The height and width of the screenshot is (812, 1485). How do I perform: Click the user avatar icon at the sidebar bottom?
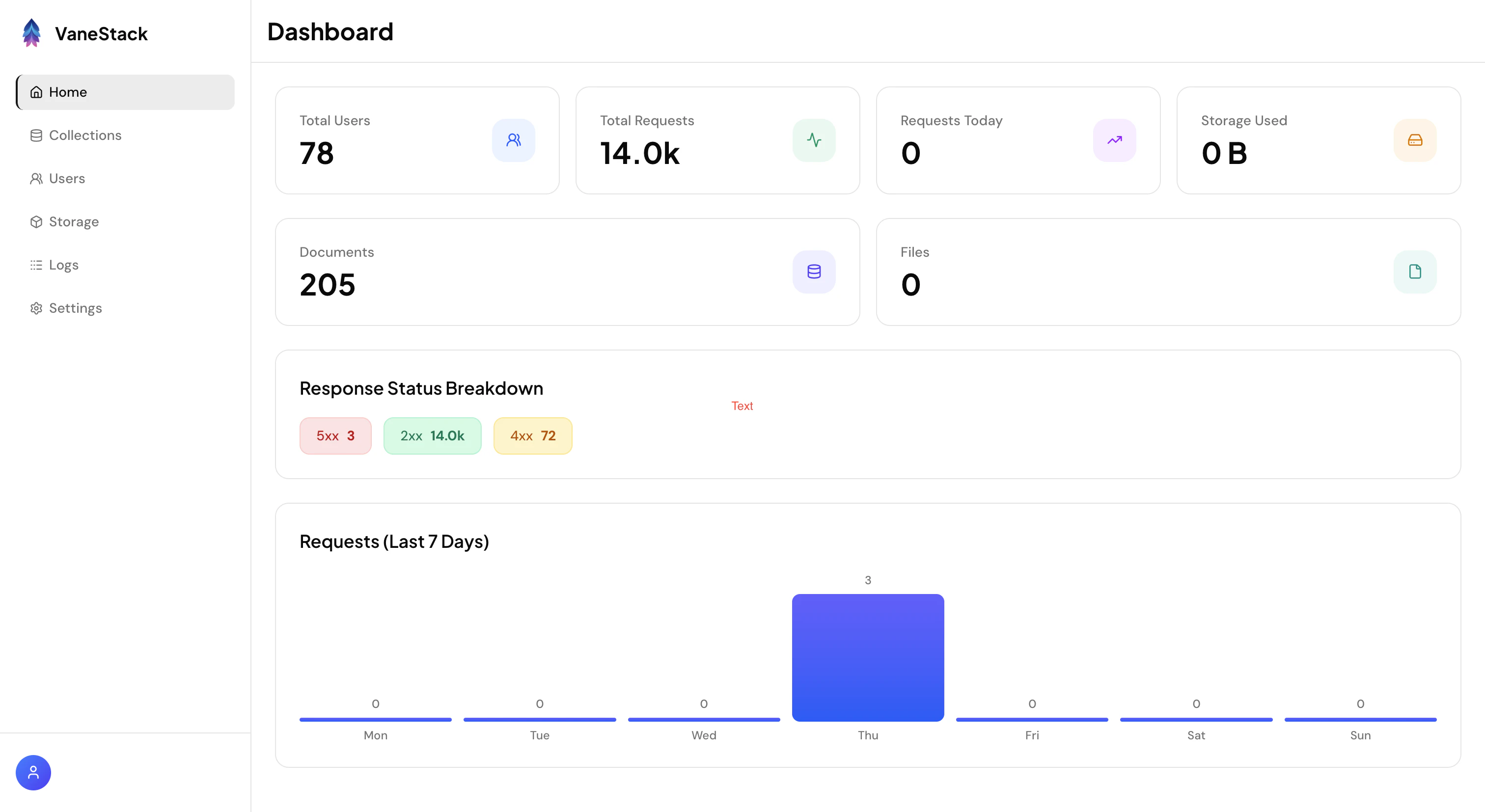(x=33, y=772)
